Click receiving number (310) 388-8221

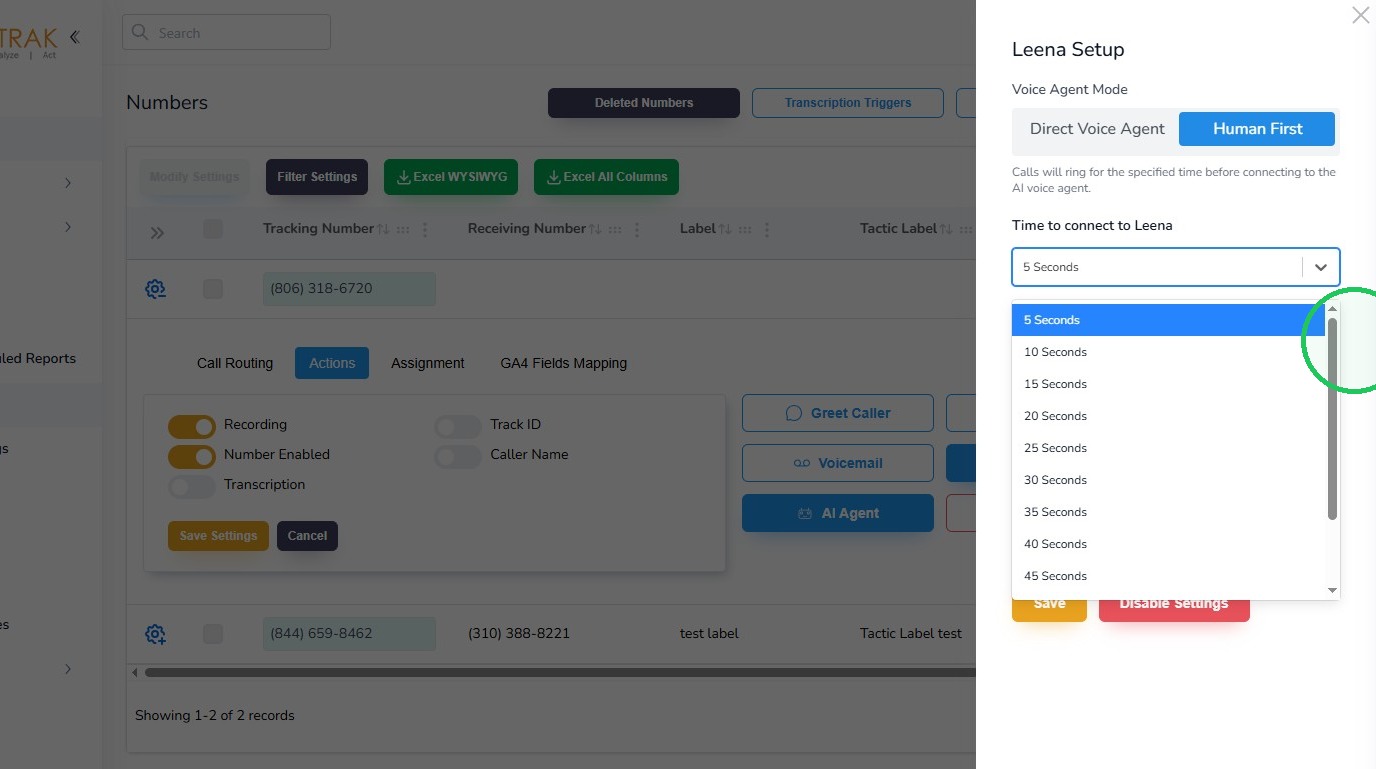pos(519,634)
